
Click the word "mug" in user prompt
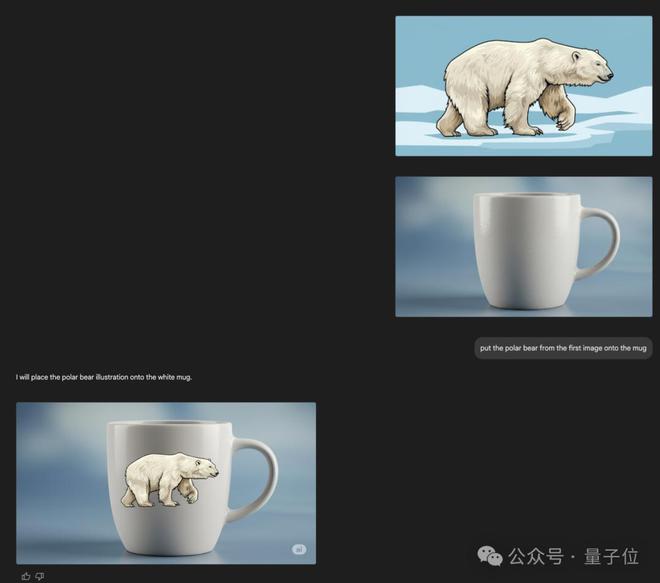pos(639,349)
